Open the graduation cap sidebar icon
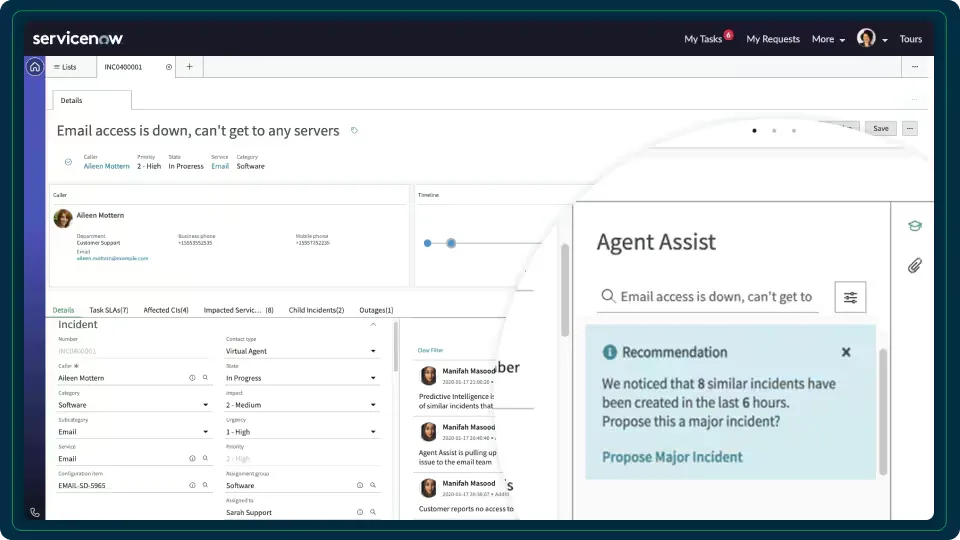 tap(915, 226)
